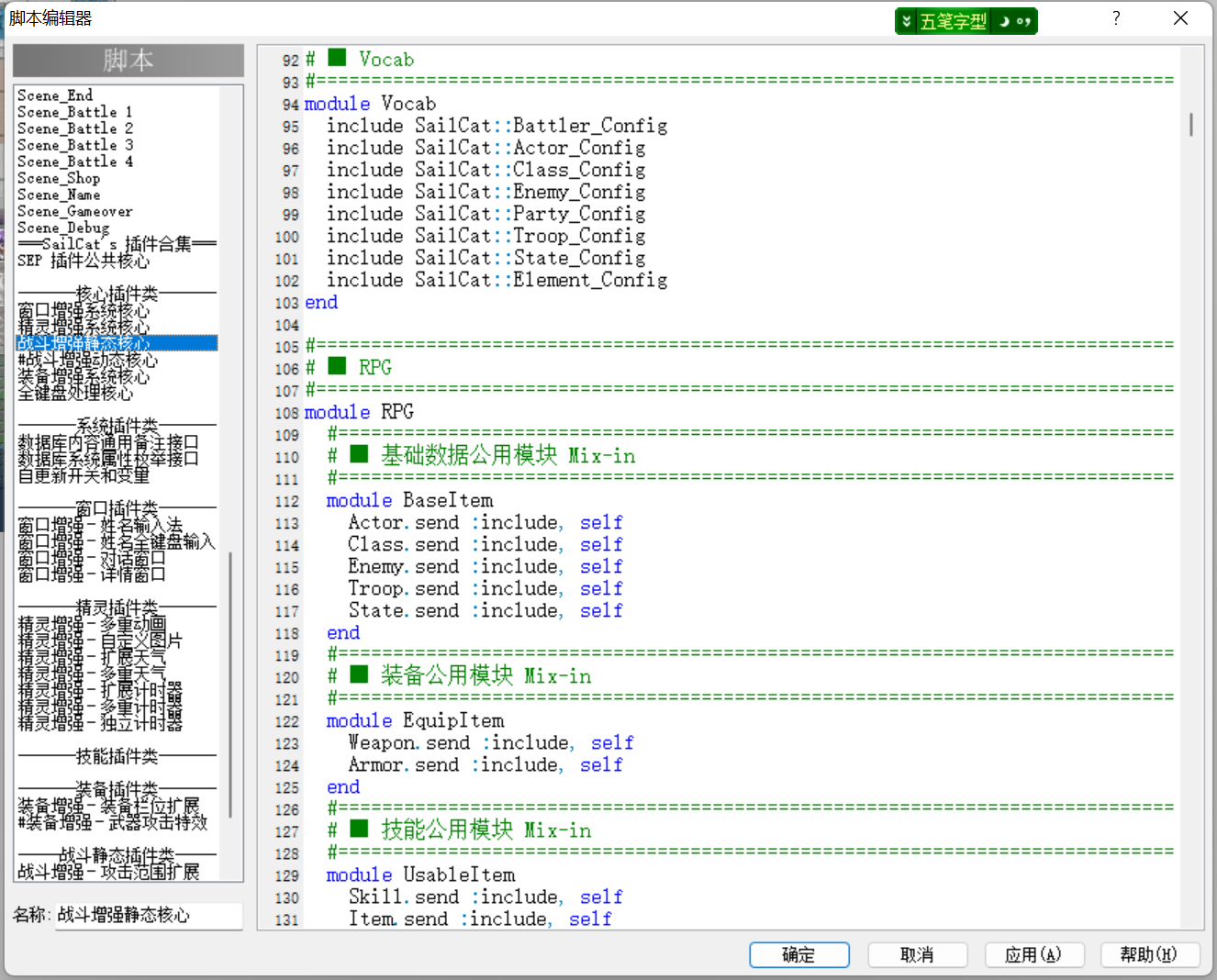
Task: Click the 名称 script name input field
Action: click(x=149, y=915)
